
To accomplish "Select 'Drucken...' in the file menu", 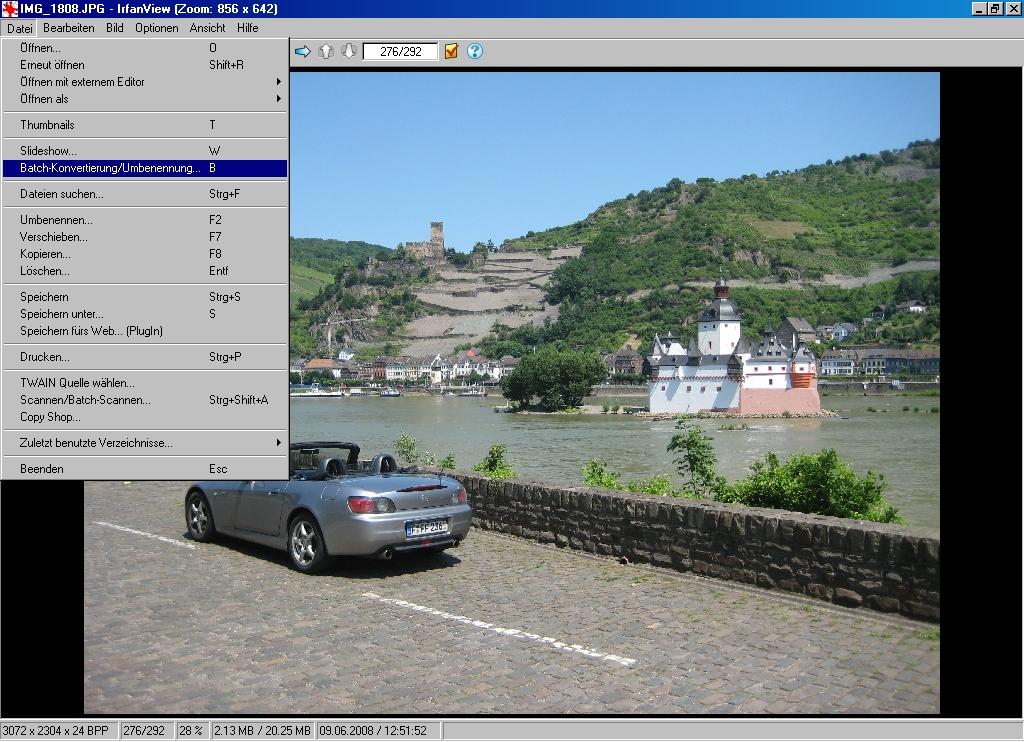I will point(45,357).
